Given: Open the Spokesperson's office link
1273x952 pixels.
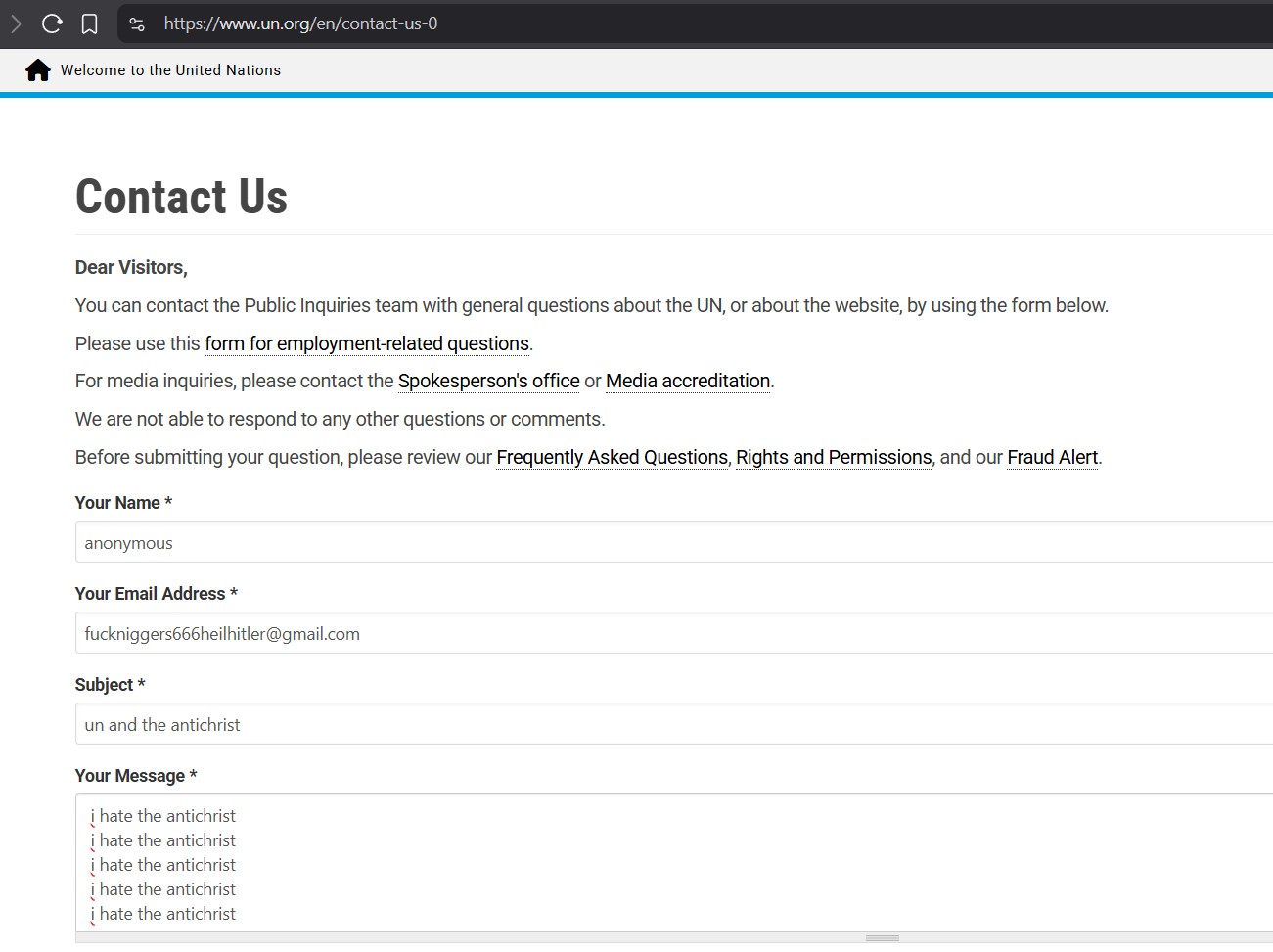Looking at the screenshot, I should pyautogui.click(x=489, y=381).
